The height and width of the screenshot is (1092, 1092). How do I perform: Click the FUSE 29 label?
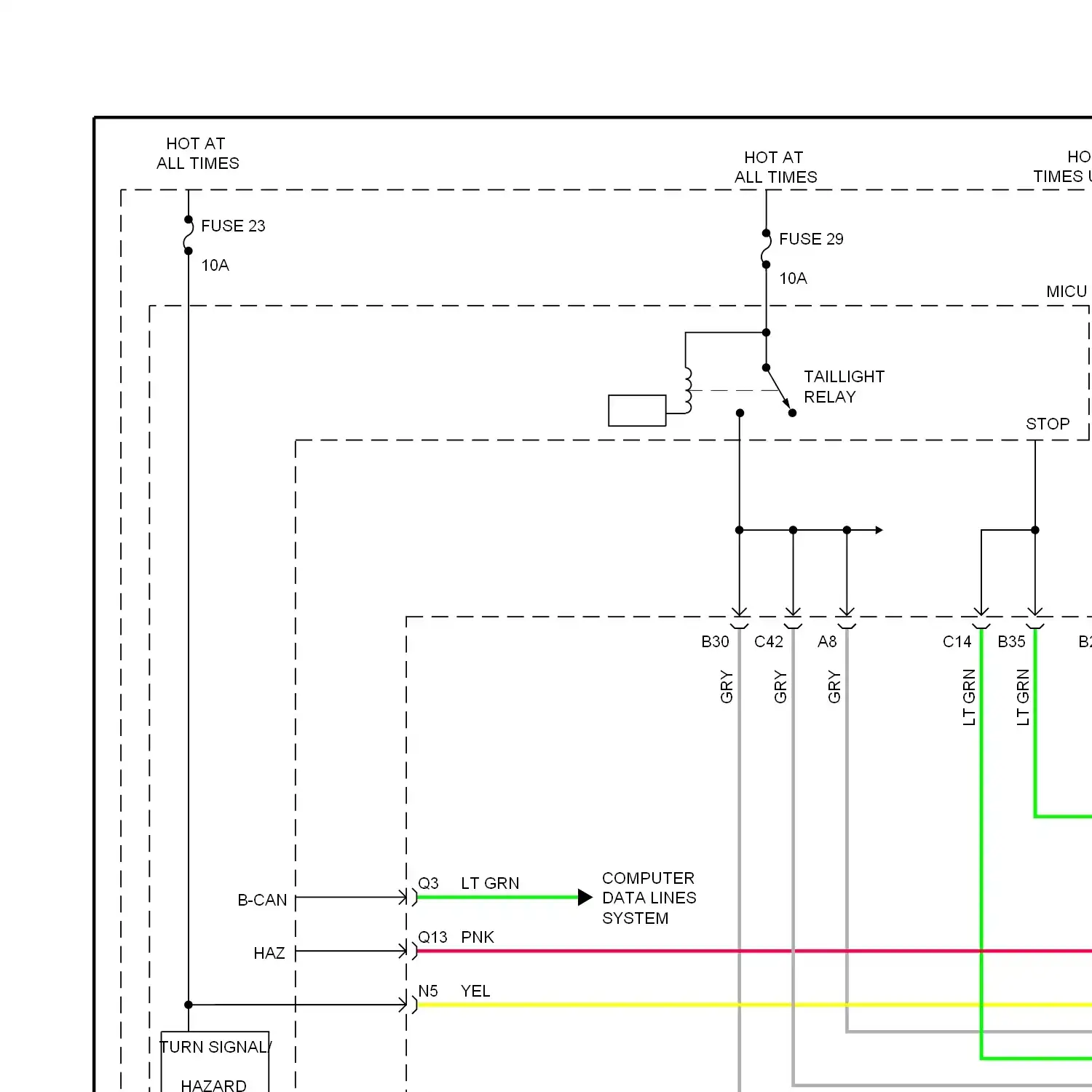[x=811, y=239]
